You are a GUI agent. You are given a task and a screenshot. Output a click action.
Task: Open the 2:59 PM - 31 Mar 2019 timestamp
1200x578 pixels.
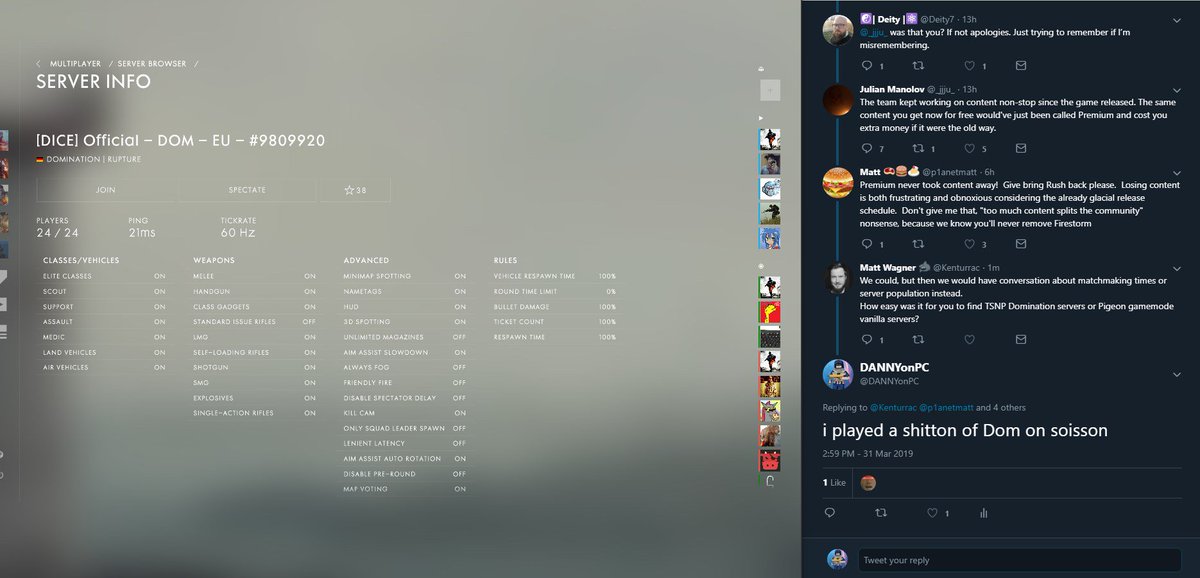866,454
